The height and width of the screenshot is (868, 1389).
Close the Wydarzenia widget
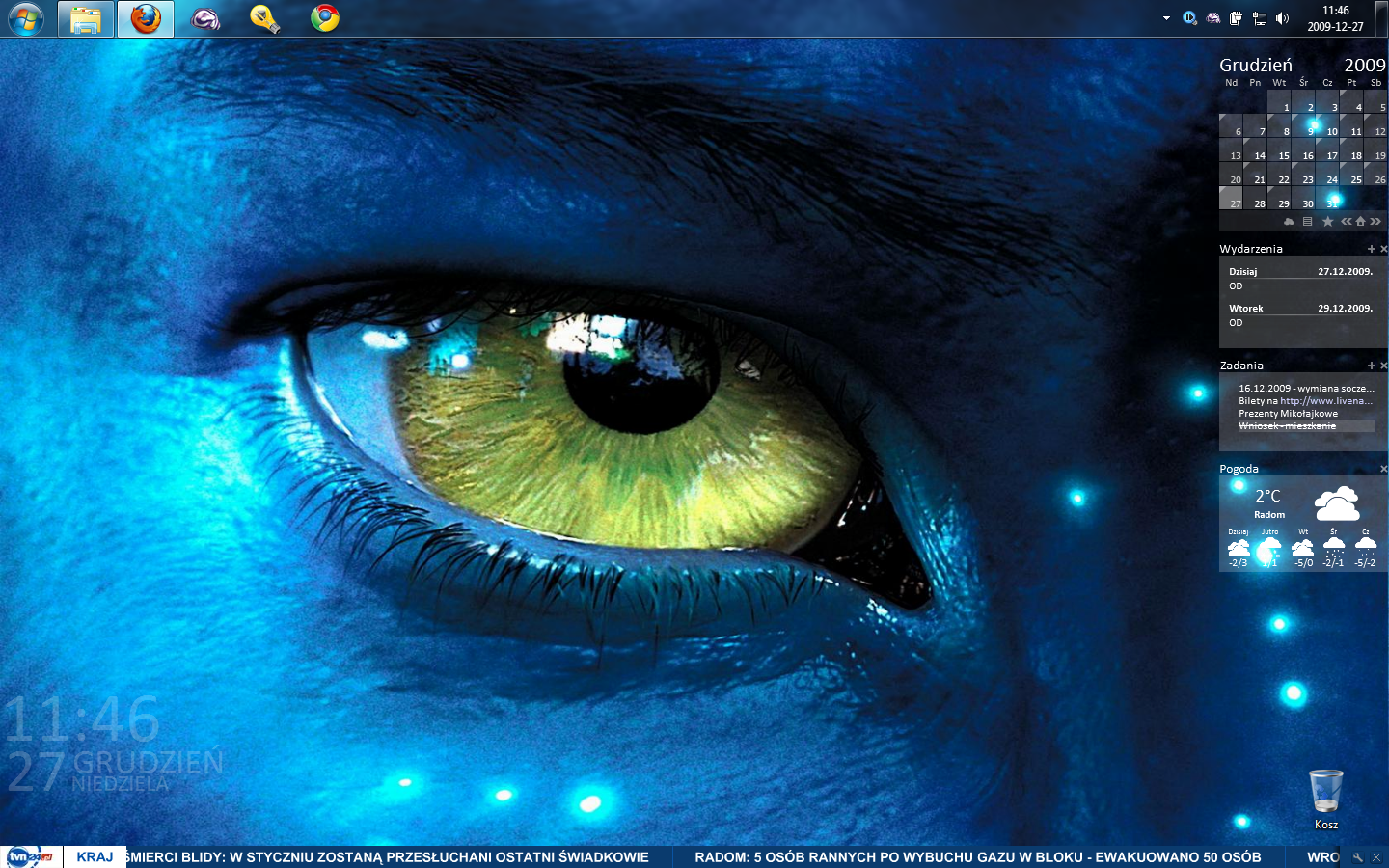[x=1383, y=249]
